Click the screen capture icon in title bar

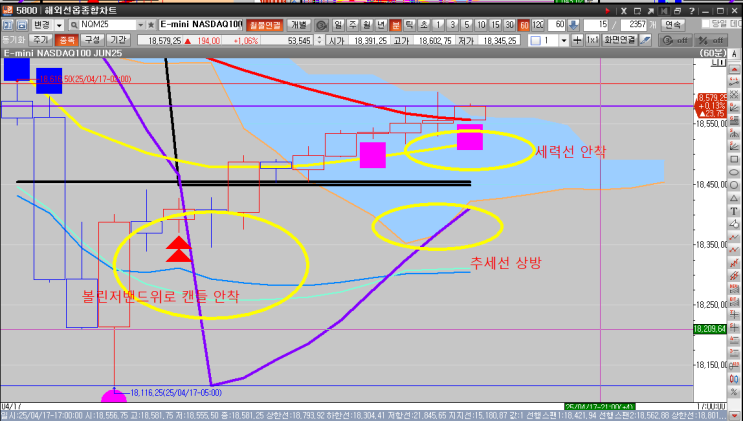coord(637,10)
